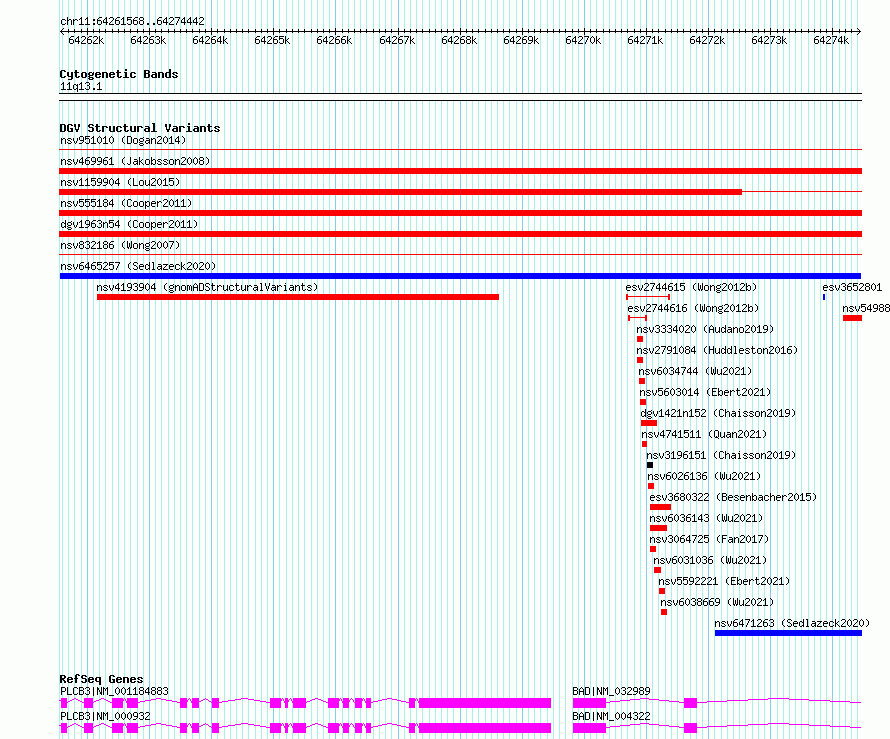
Task: Click the thick red nsv1159904 bar
Action: (x=401, y=192)
